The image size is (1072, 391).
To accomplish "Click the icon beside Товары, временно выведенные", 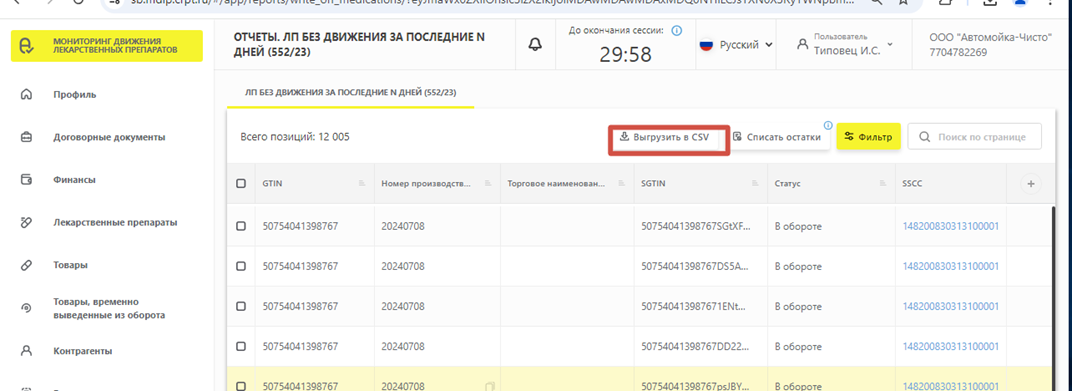I will tap(27, 308).
